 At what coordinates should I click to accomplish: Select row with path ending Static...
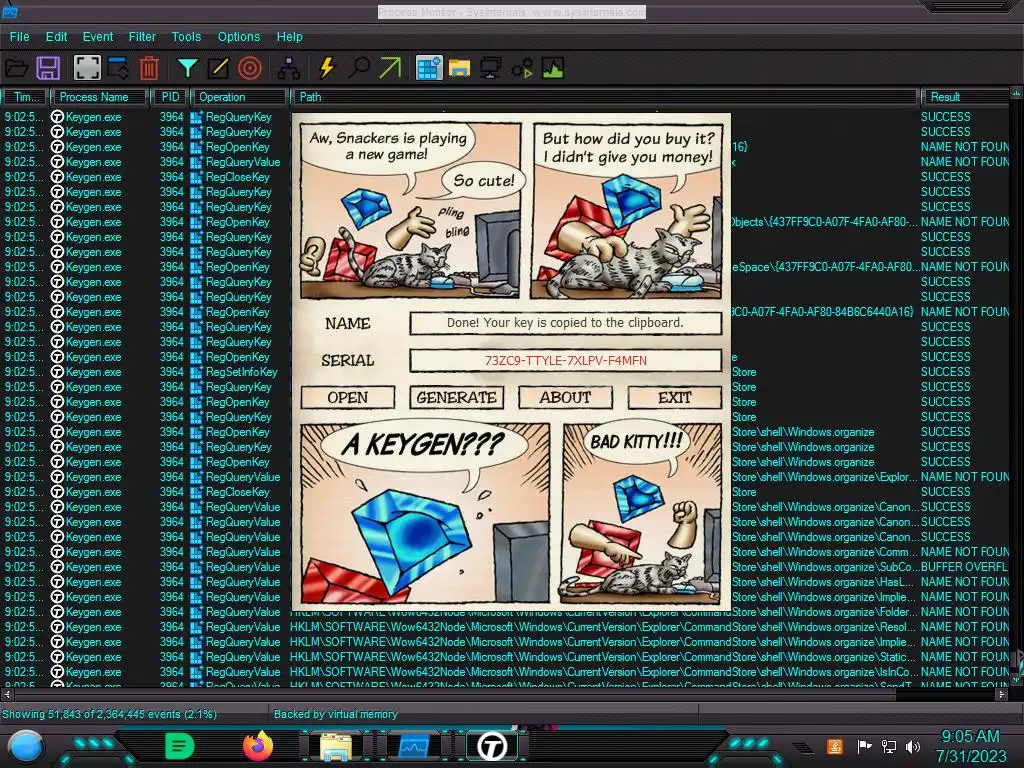(x=505, y=657)
